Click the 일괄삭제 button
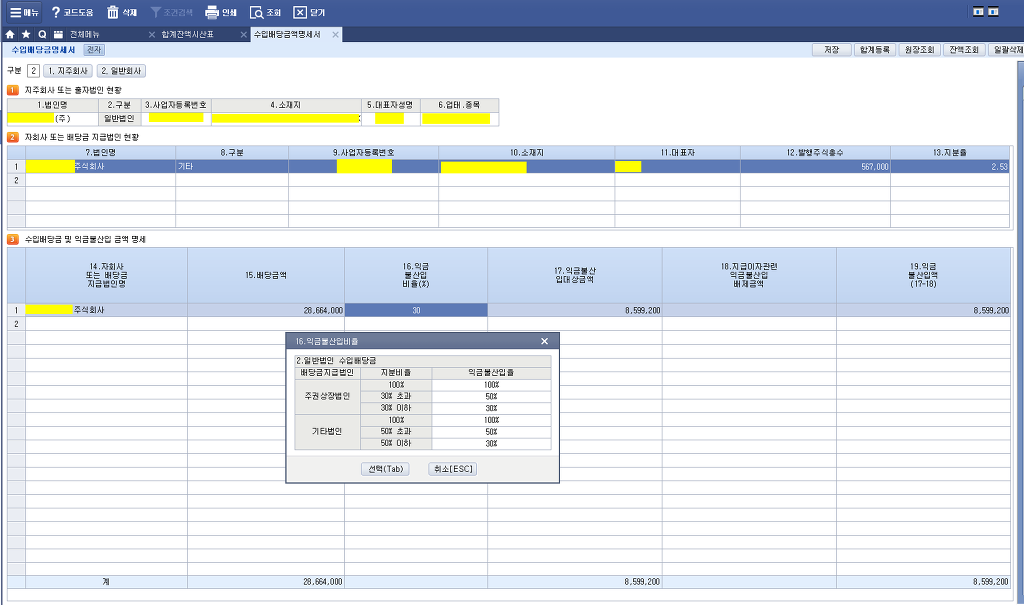The width and height of the screenshot is (1024, 605). click(x=1006, y=50)
